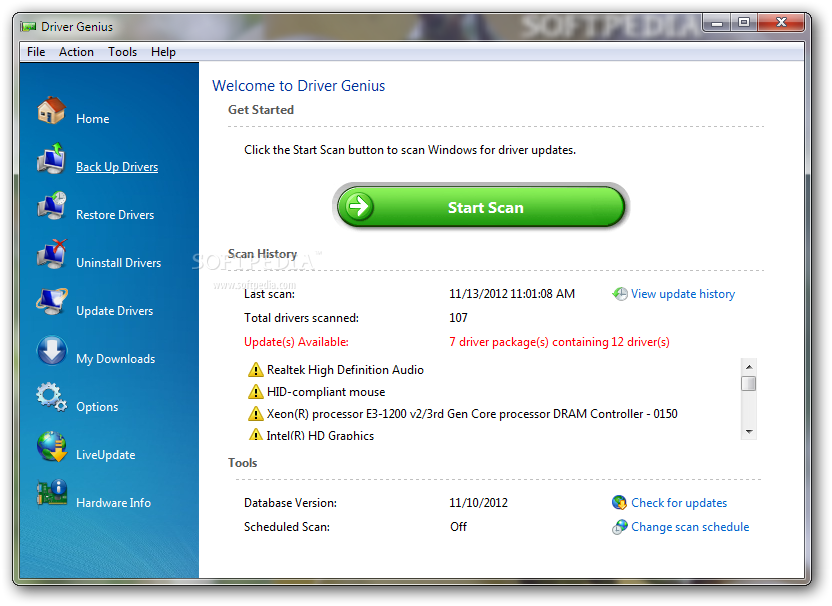
Task: Click the Restore Drivers icon
Action: pyautogui.click(x=51, y=206)
